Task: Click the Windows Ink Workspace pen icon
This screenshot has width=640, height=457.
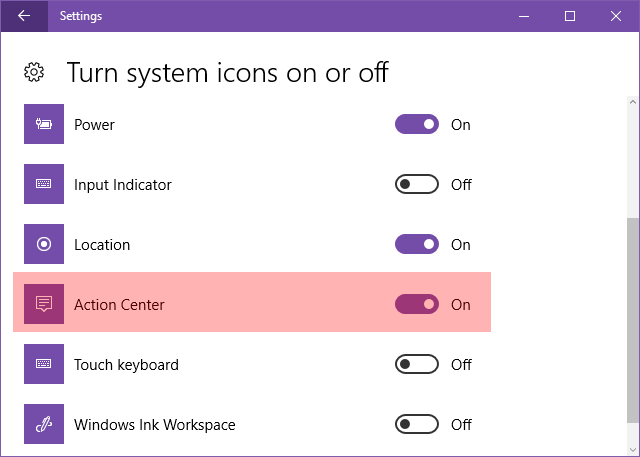Action: point(44,424)
